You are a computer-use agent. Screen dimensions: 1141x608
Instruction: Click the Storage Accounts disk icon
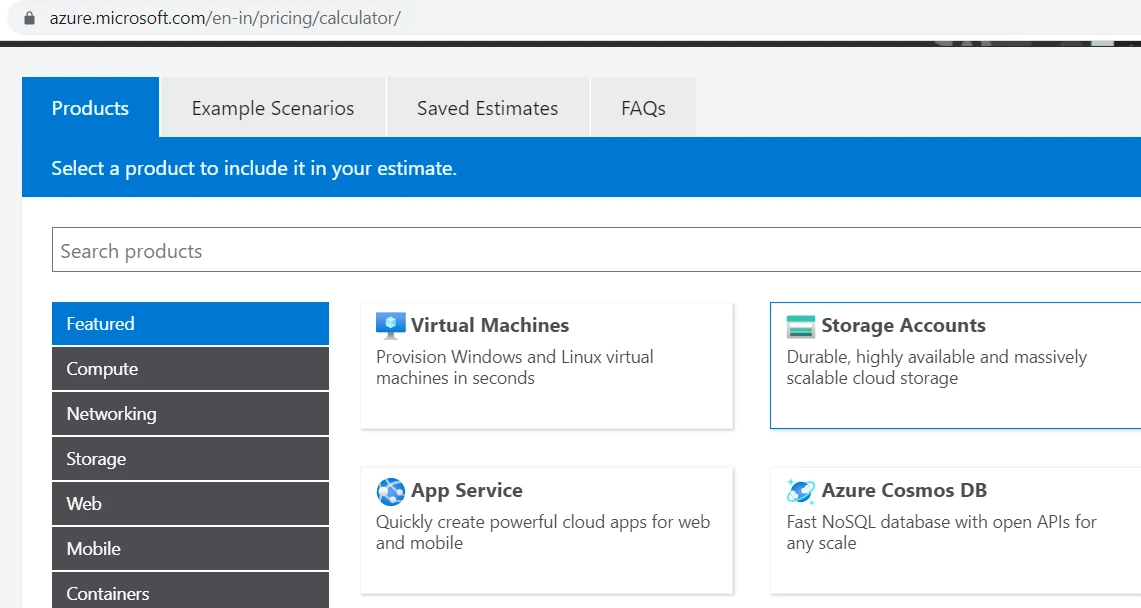799,324
